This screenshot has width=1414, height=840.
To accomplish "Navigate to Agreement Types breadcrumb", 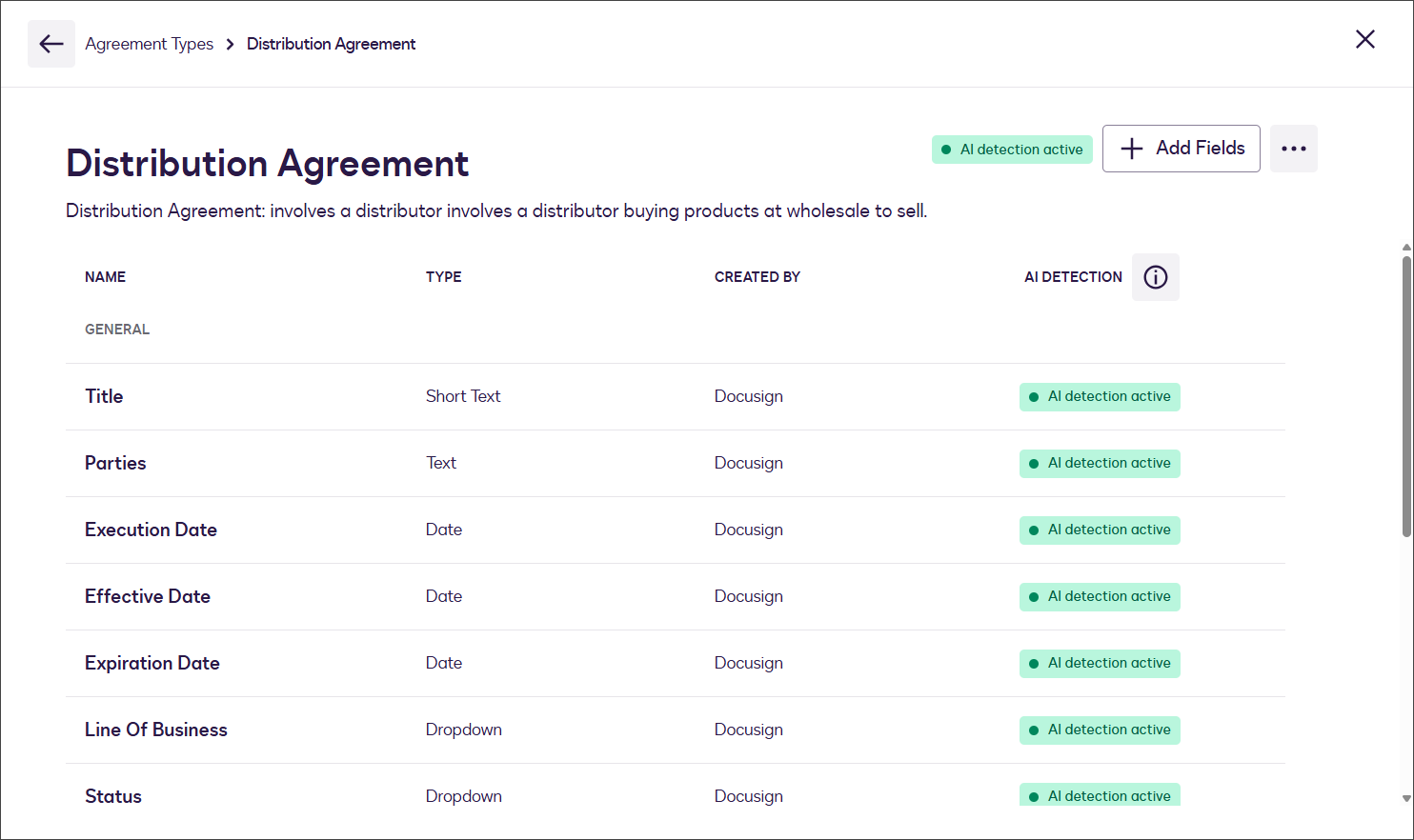I will pos(149,44).
